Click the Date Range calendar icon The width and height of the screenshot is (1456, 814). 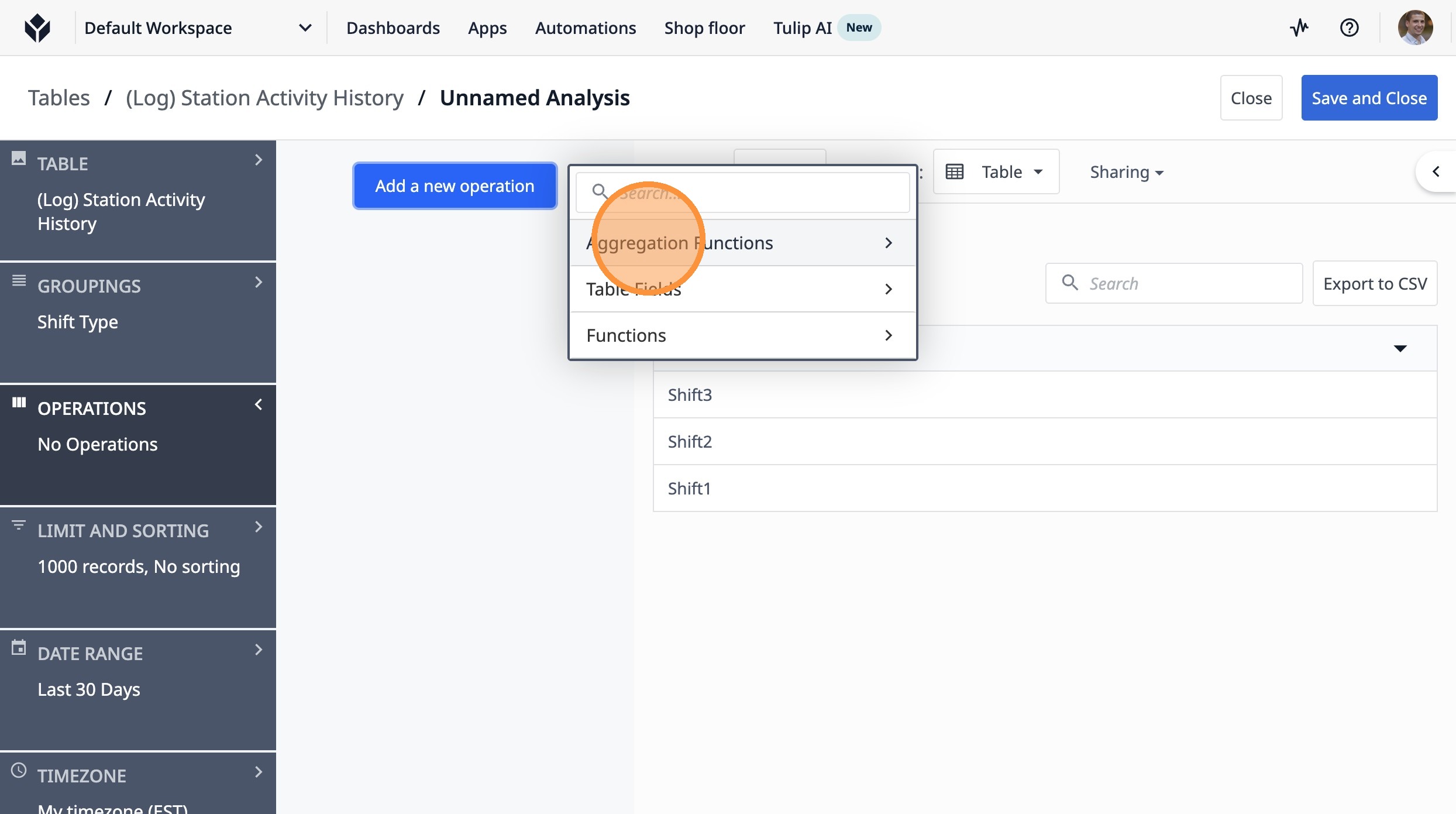[x=19, y=648]
